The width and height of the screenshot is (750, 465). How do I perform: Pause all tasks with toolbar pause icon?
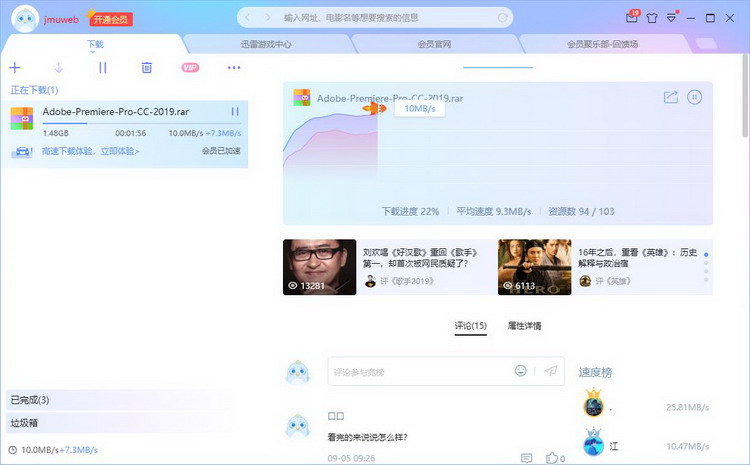click(x=102, y=67)
